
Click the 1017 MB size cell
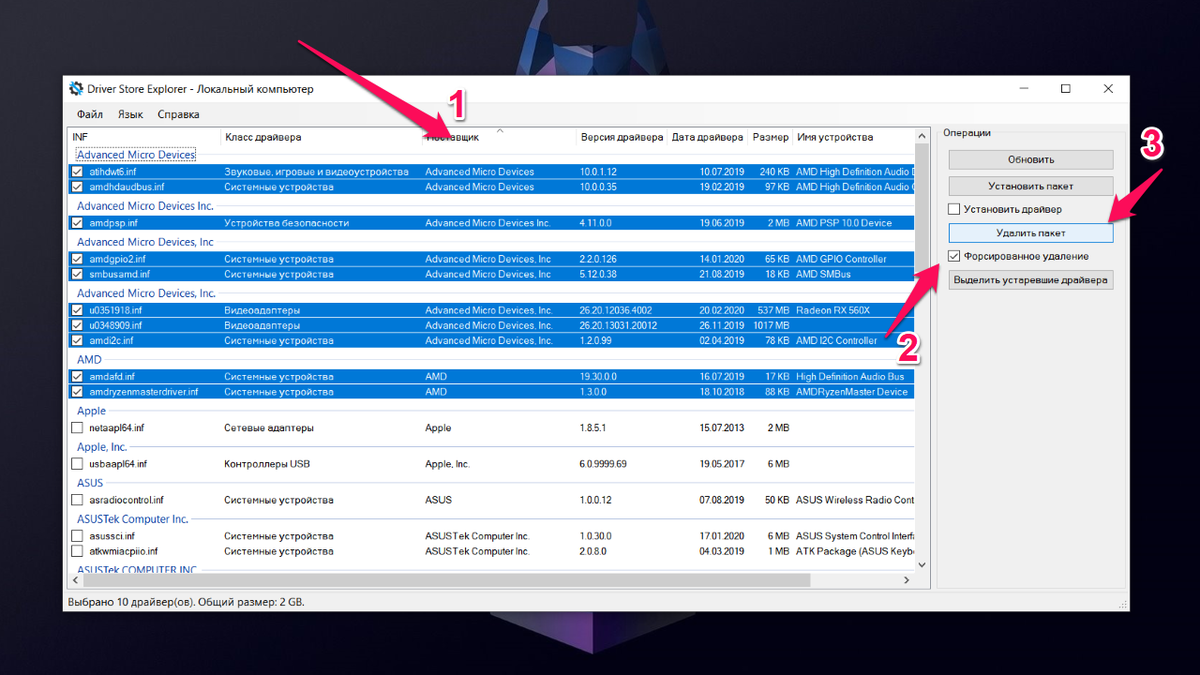click(x=770, y=326)
